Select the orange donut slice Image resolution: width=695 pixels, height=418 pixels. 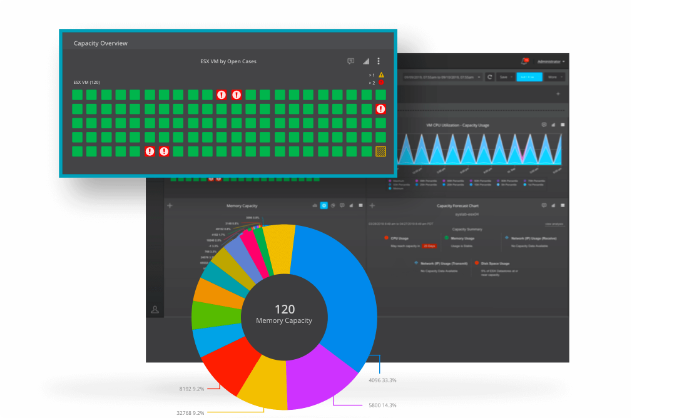click(217, 293)
